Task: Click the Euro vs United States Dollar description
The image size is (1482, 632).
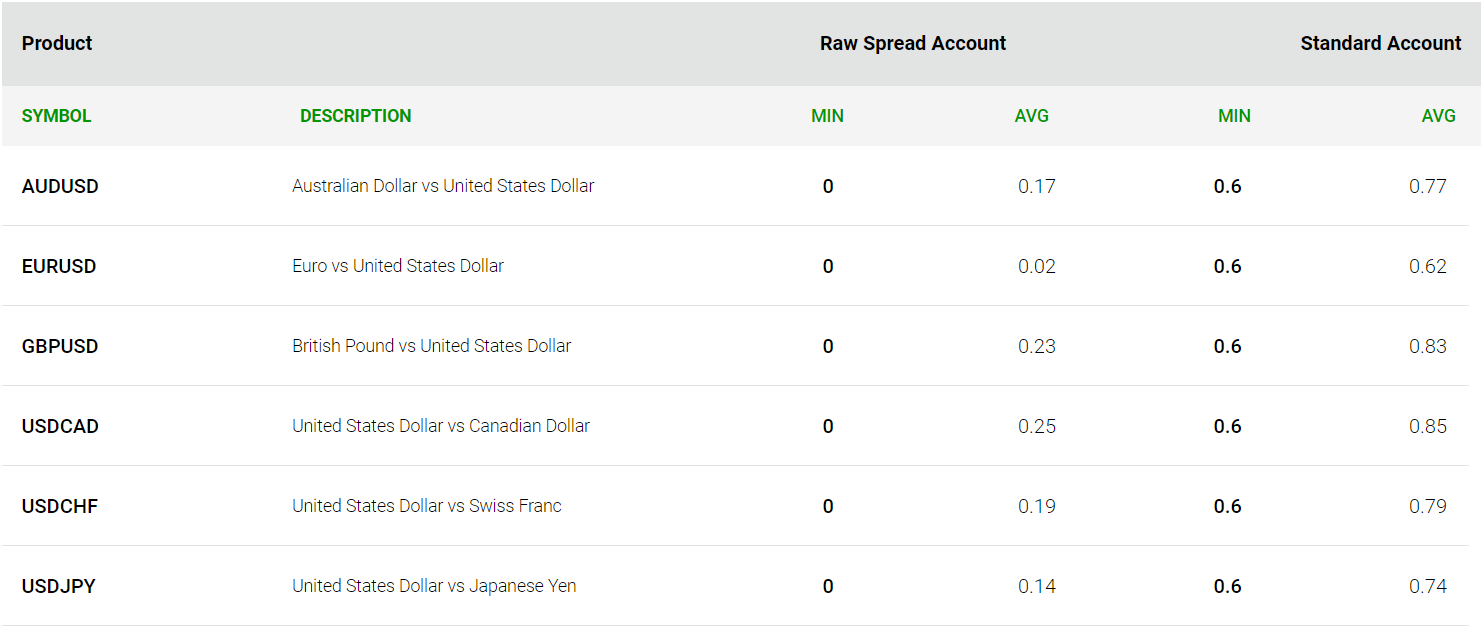Action: (x=398, y=266)
